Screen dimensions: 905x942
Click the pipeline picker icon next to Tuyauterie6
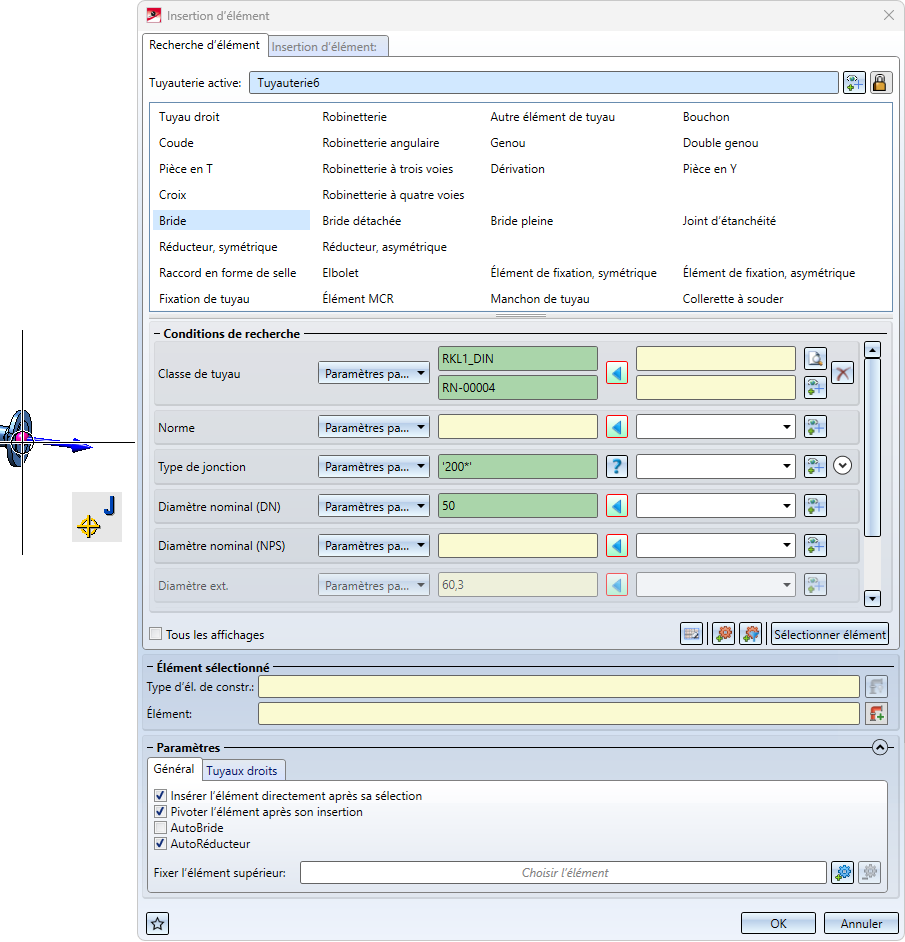(853, 83)
